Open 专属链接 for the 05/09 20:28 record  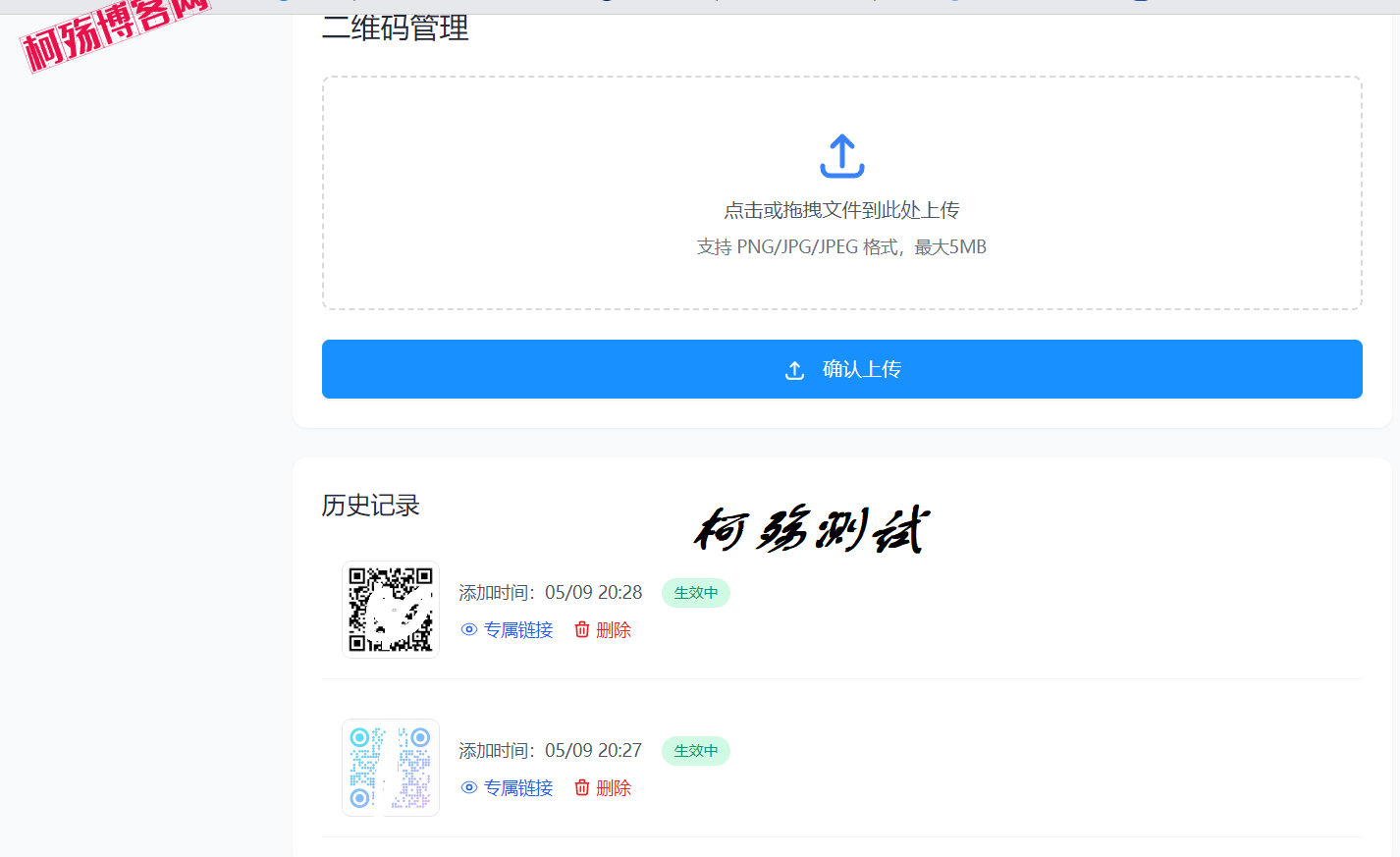point(507,630)
